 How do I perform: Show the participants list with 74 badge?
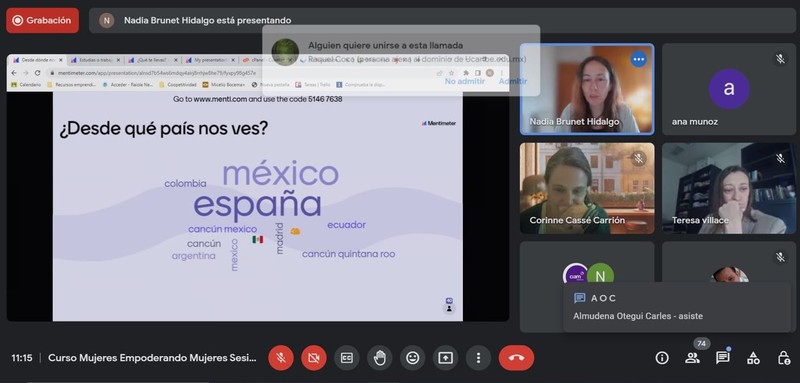coord(692,358)
